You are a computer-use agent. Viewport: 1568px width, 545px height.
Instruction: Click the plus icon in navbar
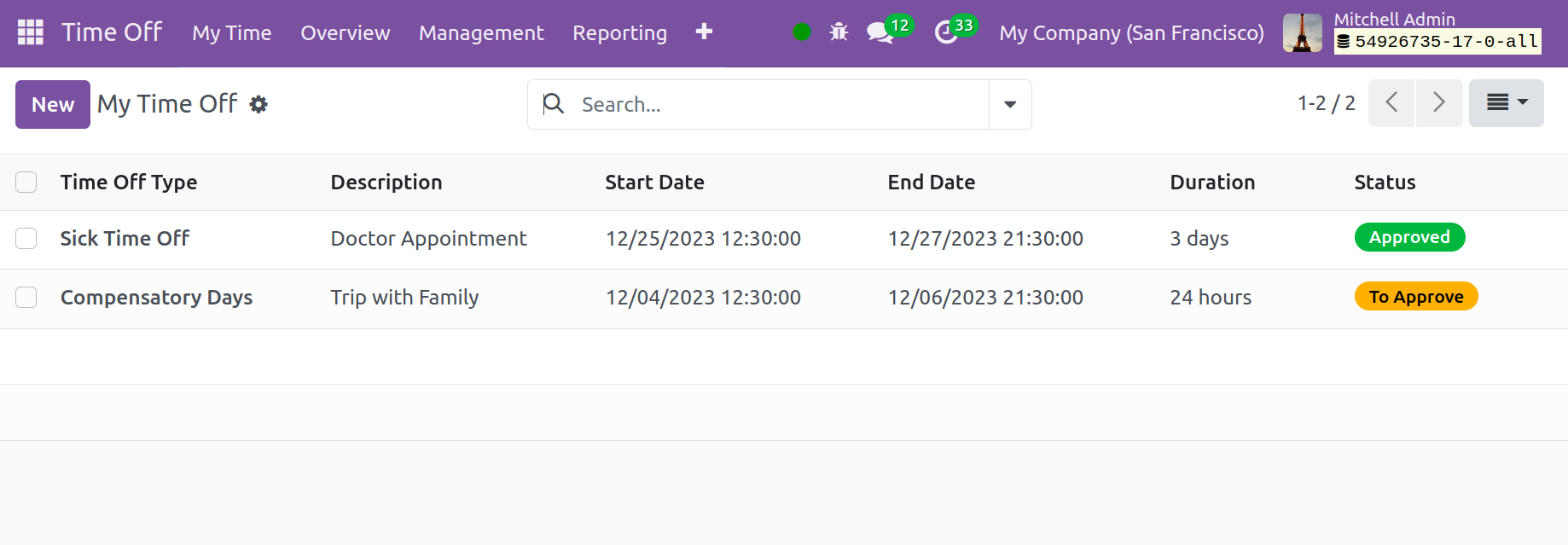point(704,32)
